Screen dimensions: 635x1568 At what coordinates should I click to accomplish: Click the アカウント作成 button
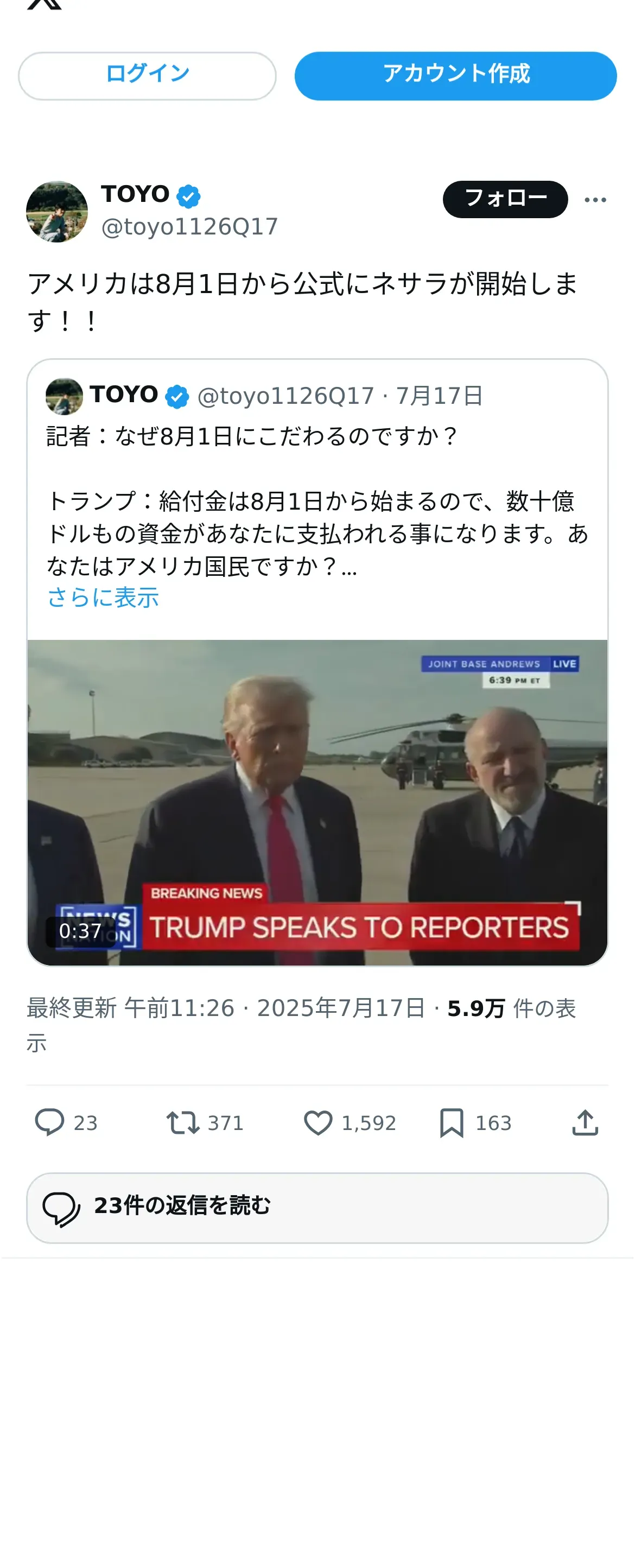tap(455, 75)
